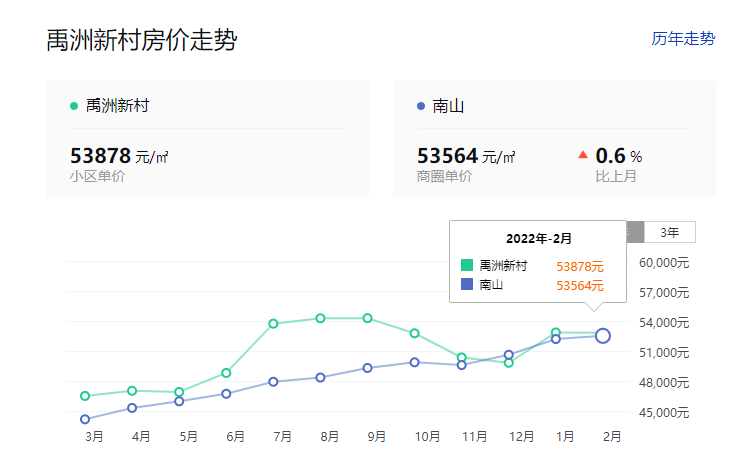Click the red up-arrow next to 0.6%

pos(583,155)
